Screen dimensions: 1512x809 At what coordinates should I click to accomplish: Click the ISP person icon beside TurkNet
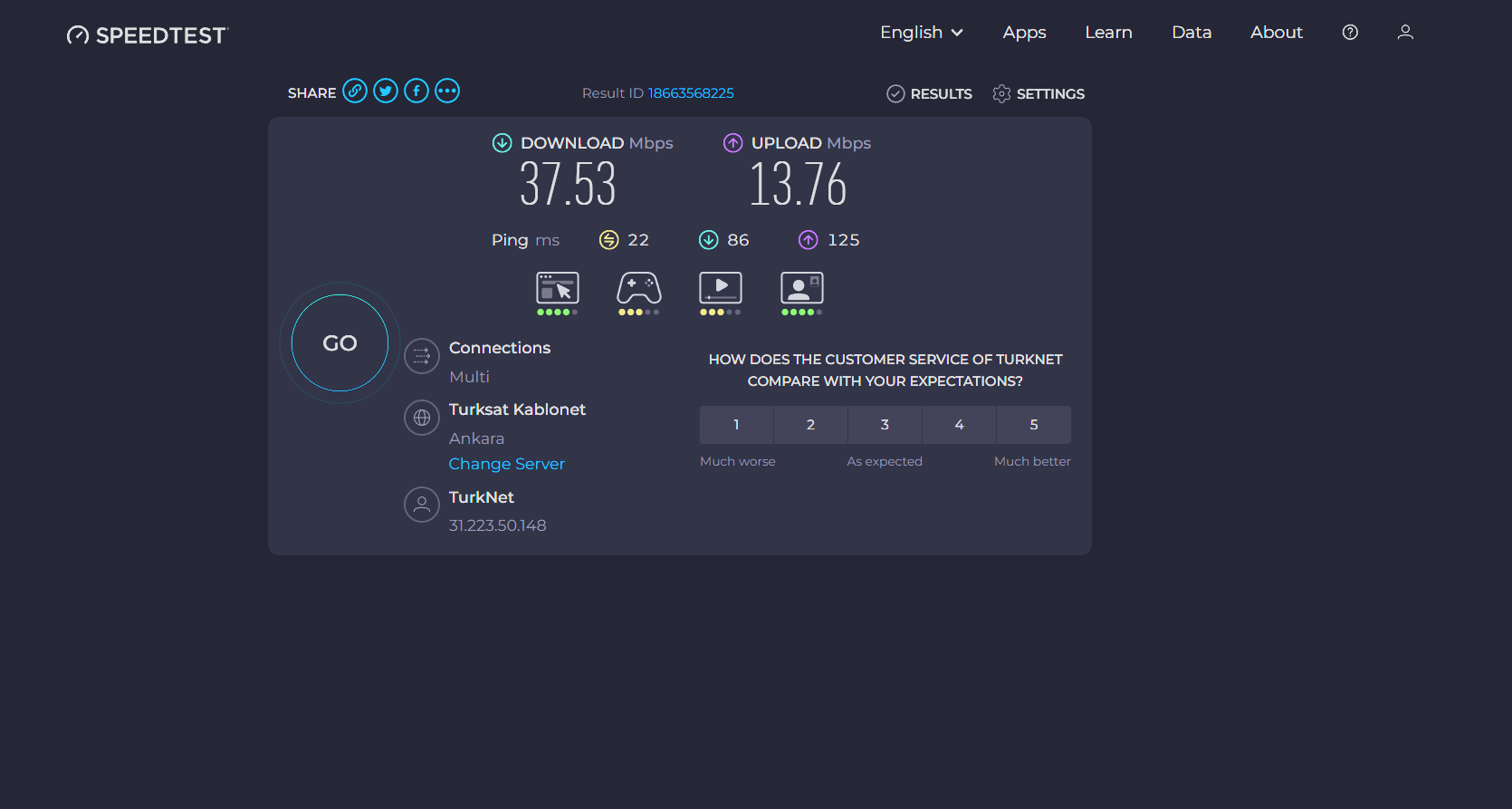422,506
